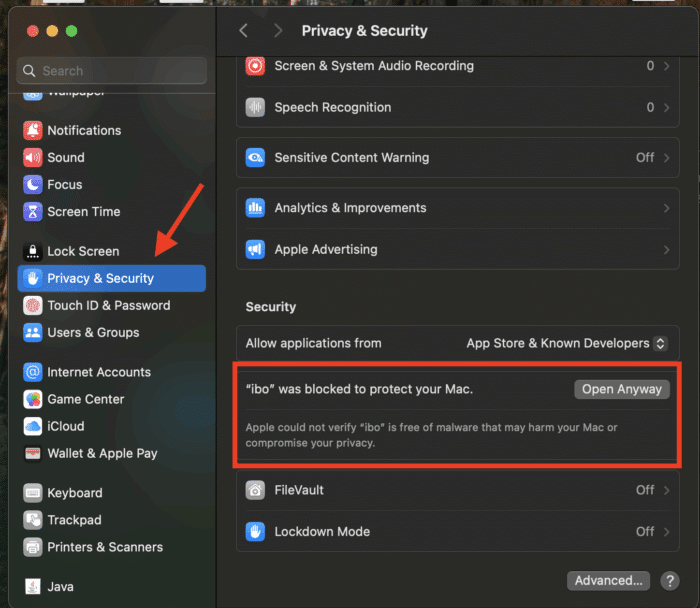
Task: Select Notifications in the sidebar
Action: 112,130
